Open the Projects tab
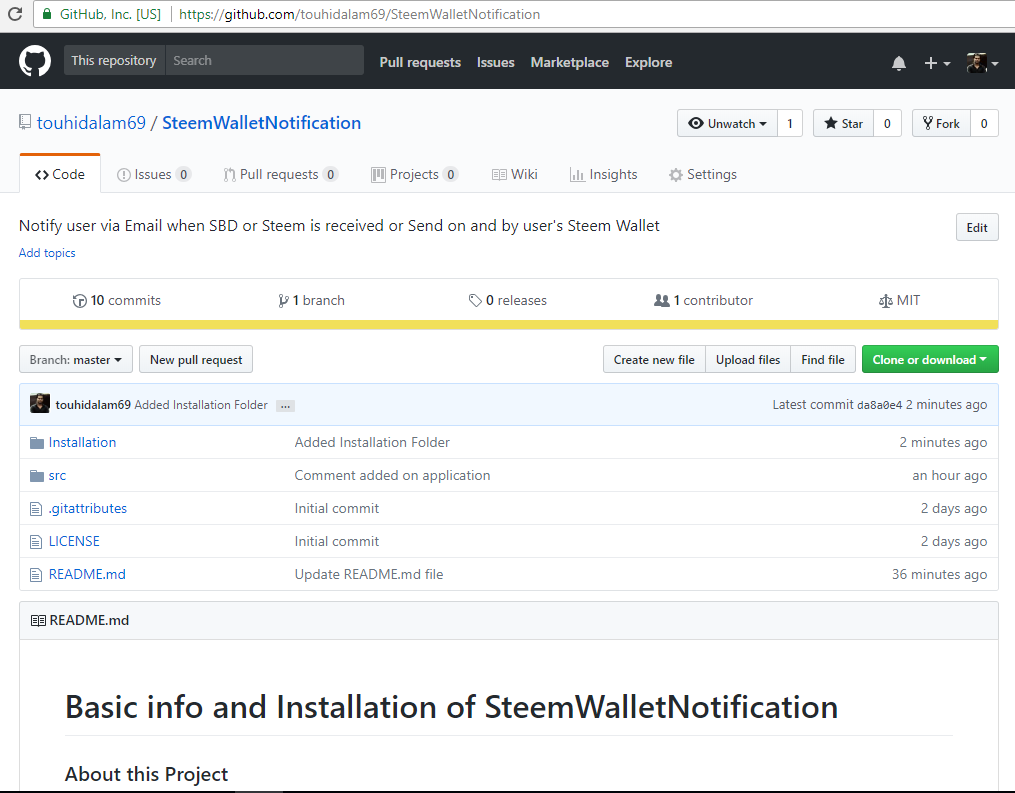 (414, 174)
